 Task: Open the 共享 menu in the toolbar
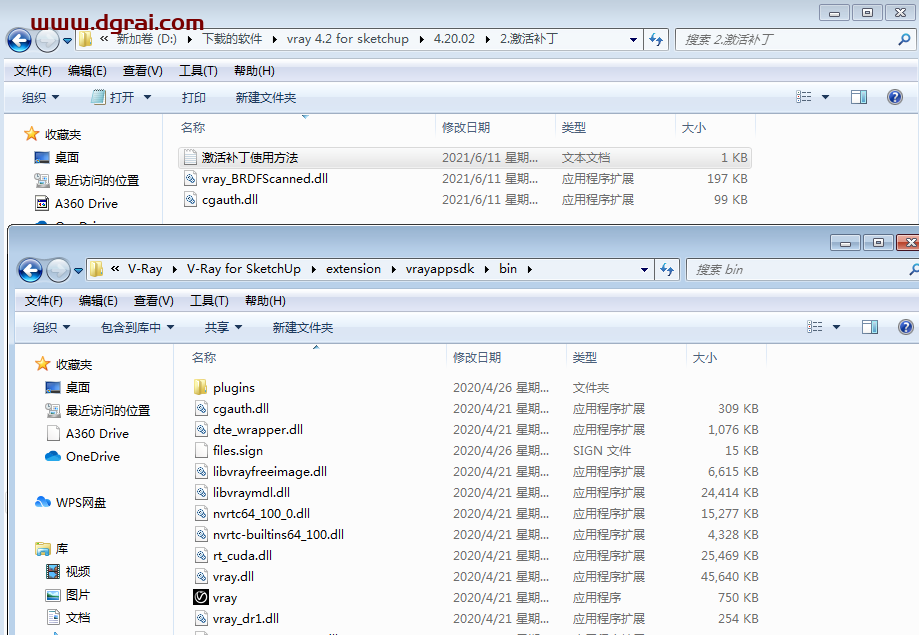click(223, 327)
